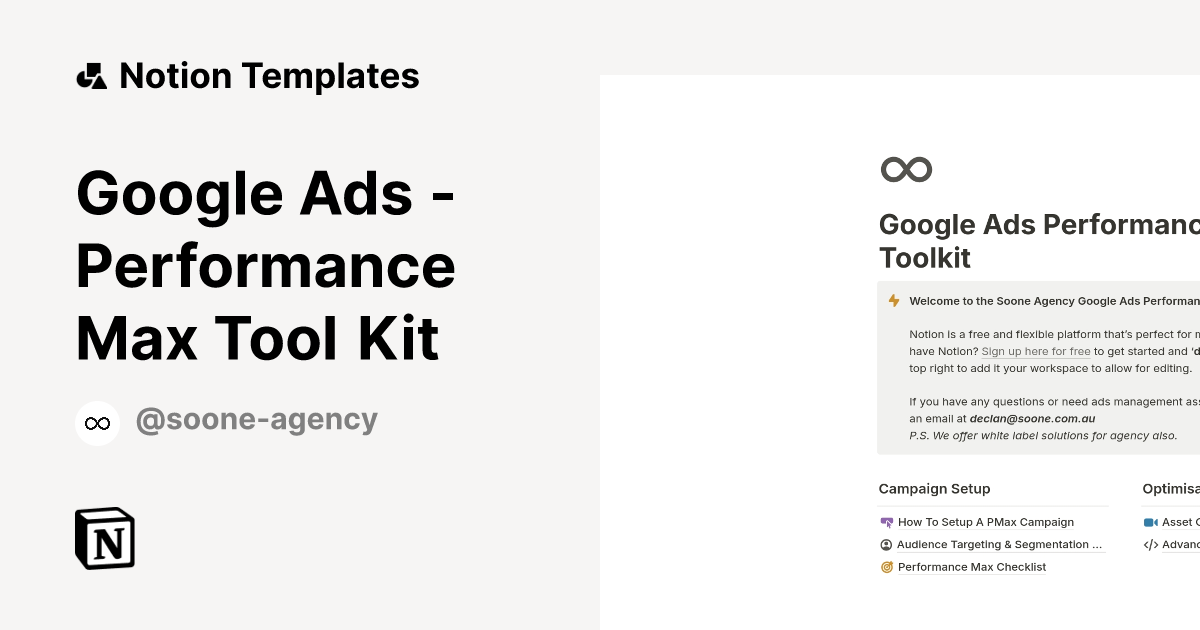Screen dimensions: 1200x630
Task: Select the infinity page icon above the toolkit title
Action: 905,169
